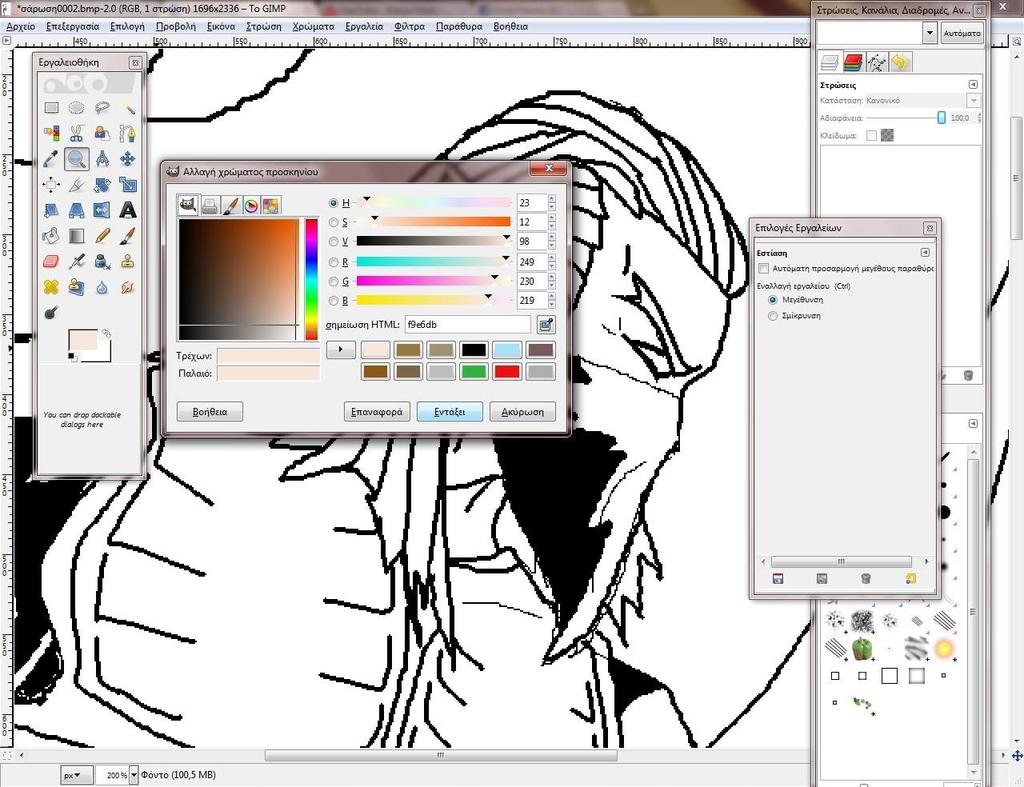Increase the B value with spinner arrow

click(552, 297)
